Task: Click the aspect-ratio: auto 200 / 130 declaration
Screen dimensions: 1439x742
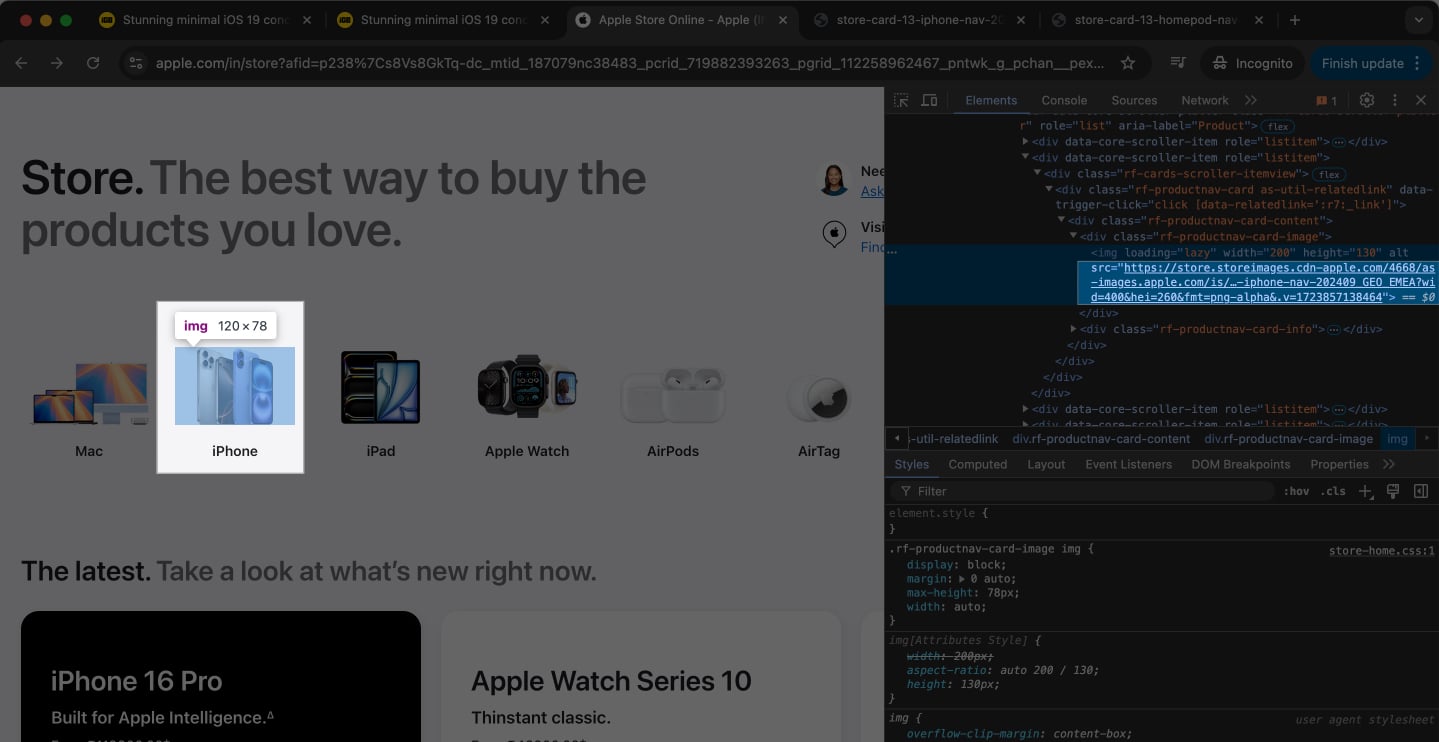Action: (x=1003, y=670)
